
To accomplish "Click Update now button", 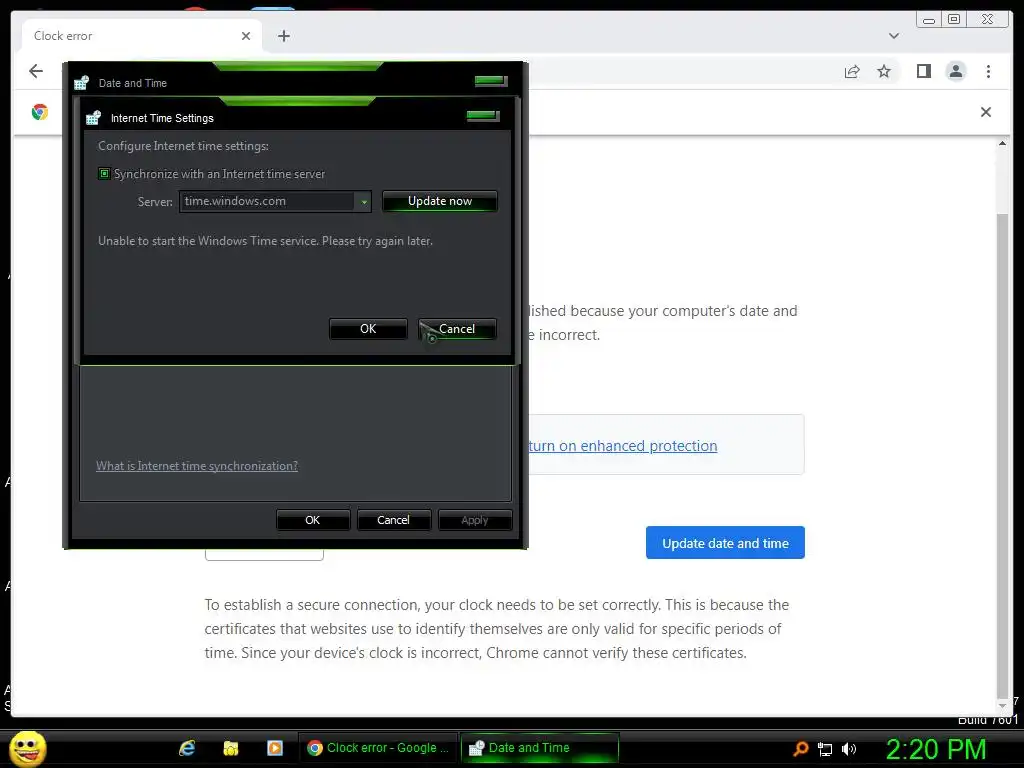I will click(x=440, y=201).
